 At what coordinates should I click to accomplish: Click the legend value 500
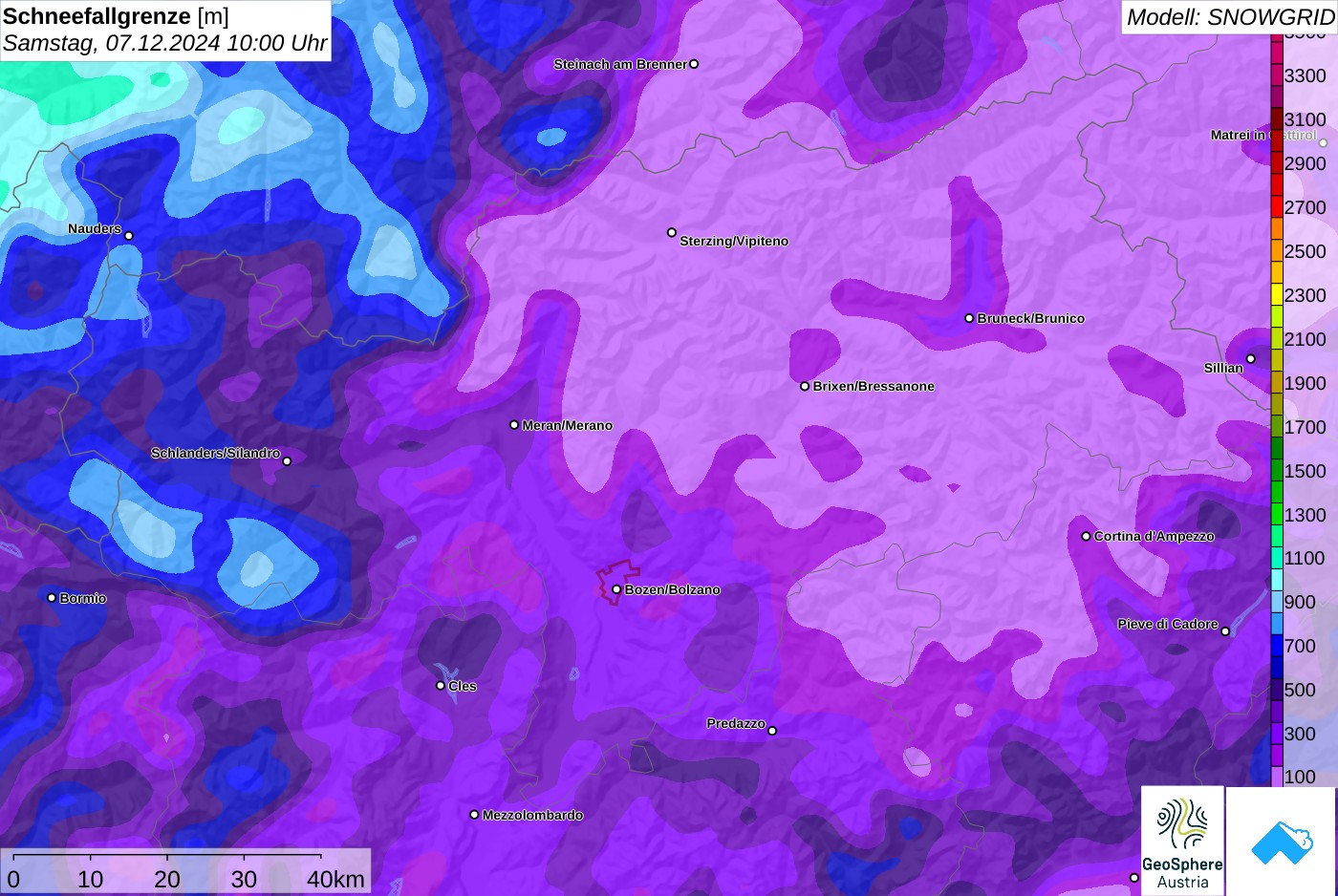pos(1300,690)
